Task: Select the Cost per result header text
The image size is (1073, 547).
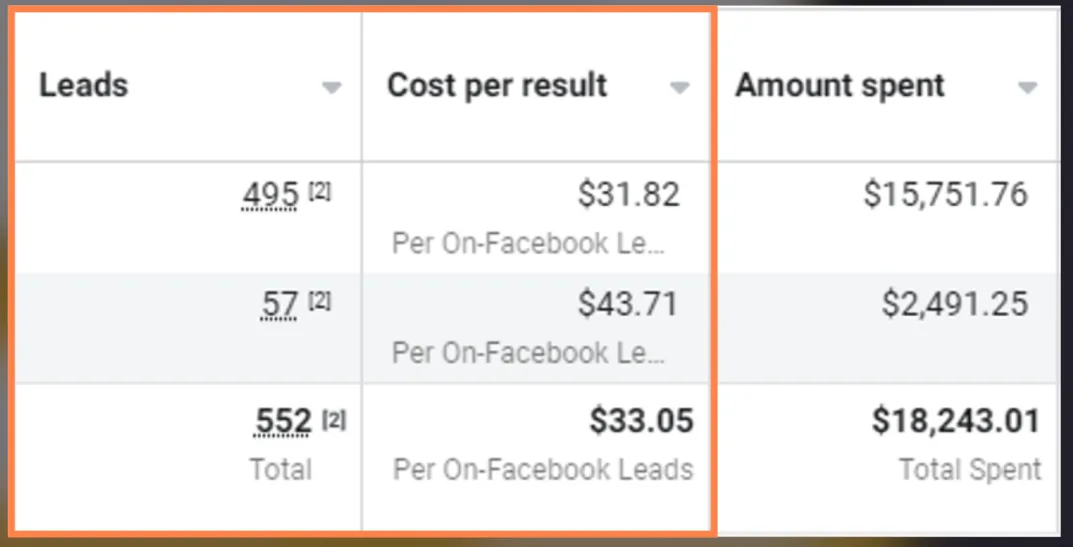Action: point(497,86)
